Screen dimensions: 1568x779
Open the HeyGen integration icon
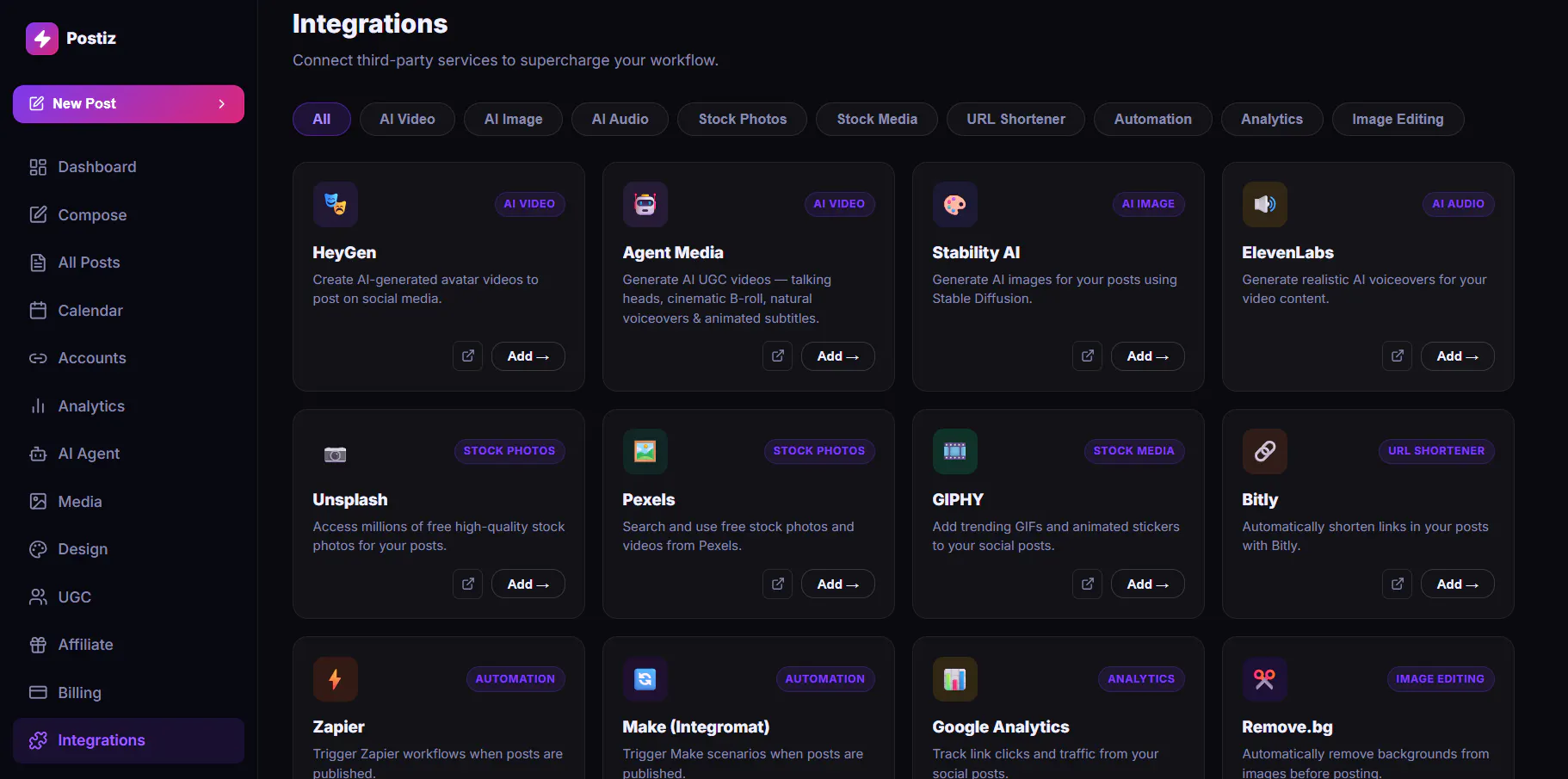(336, 204)
